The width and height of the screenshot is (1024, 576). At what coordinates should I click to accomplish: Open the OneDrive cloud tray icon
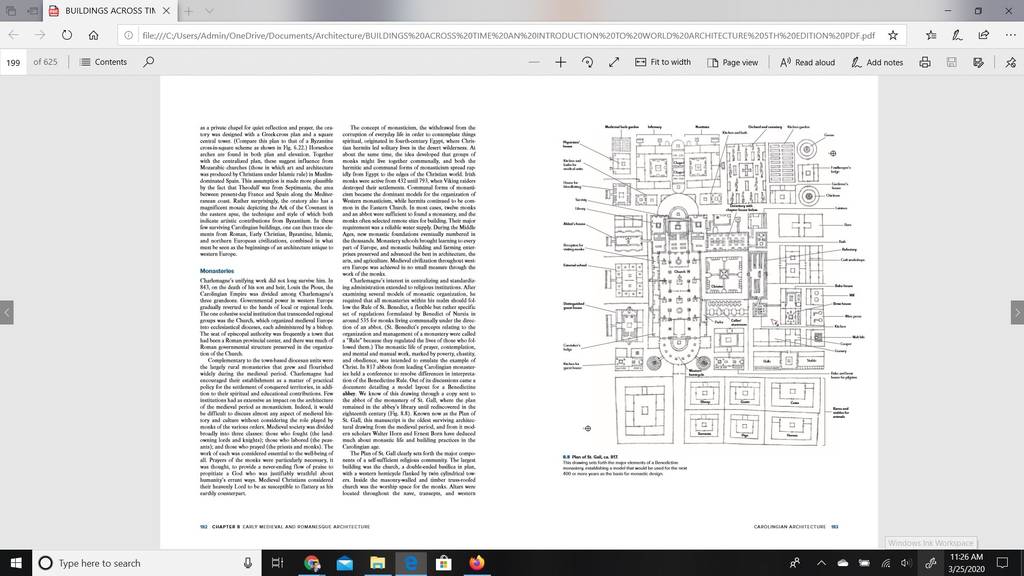[842, 563]
